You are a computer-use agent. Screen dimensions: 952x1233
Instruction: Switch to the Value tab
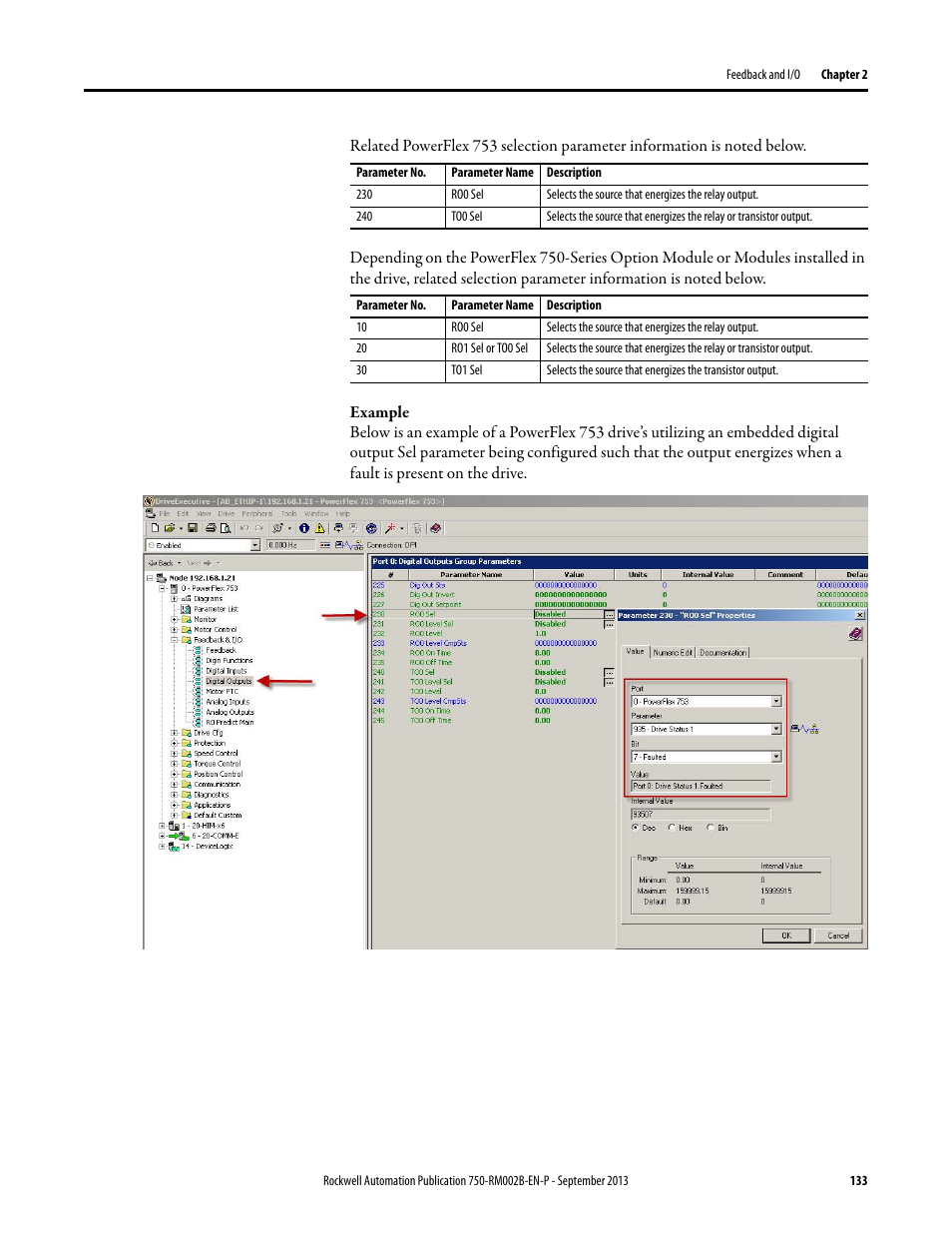click(x=636, y=652)
